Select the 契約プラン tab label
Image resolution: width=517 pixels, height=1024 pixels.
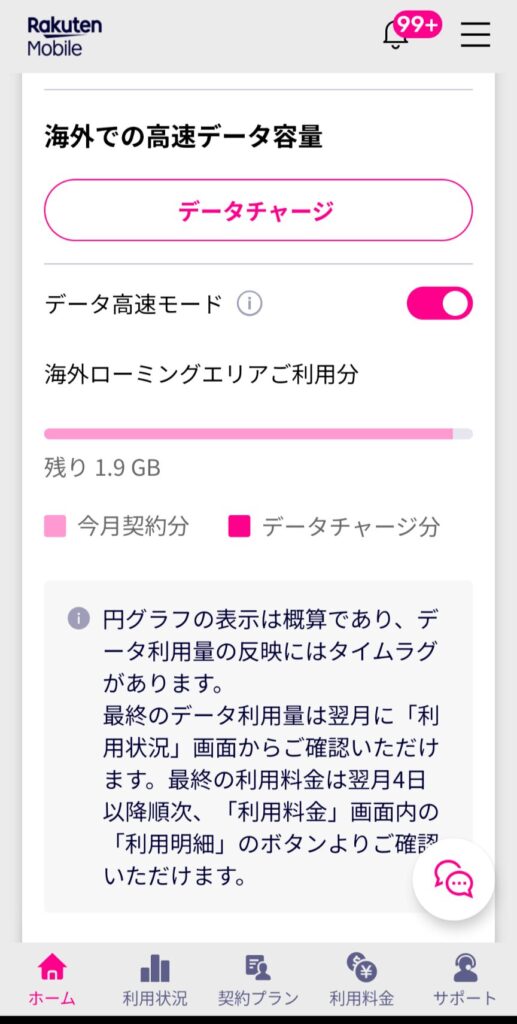pyautogui.click(x=258, y=999)
